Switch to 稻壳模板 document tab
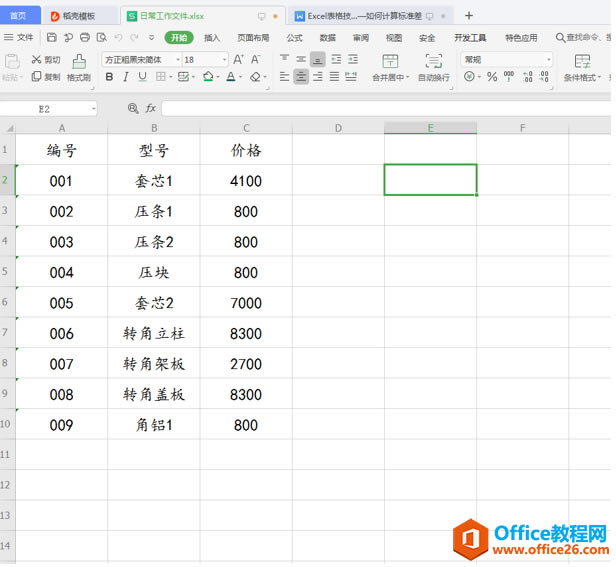This screenshot has width=616, height=567. pyautogui.click(x=79, y=16)
